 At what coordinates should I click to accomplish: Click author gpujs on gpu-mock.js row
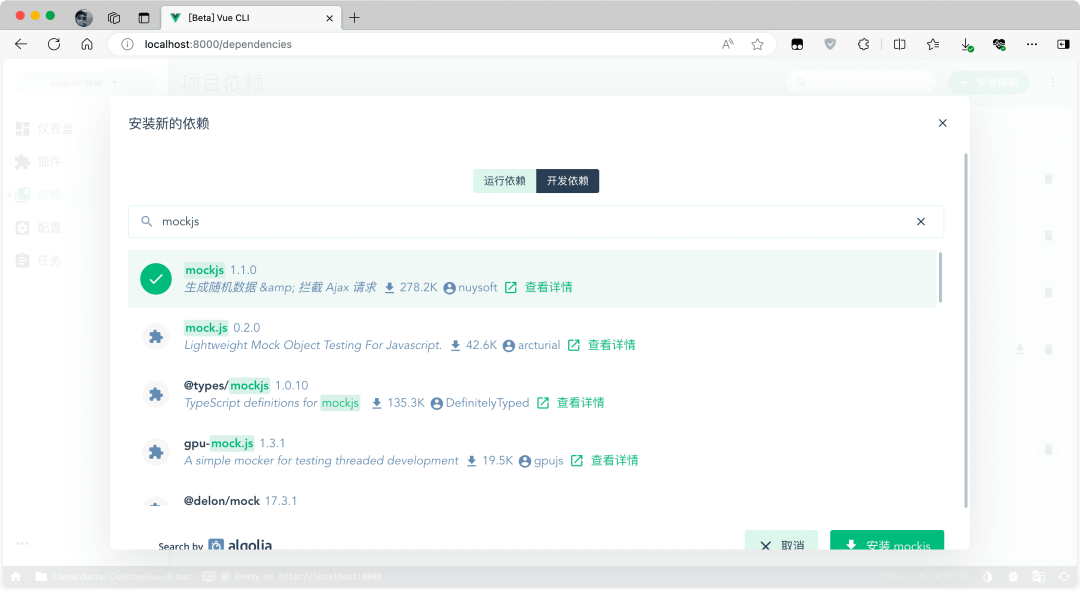[541, 461]
